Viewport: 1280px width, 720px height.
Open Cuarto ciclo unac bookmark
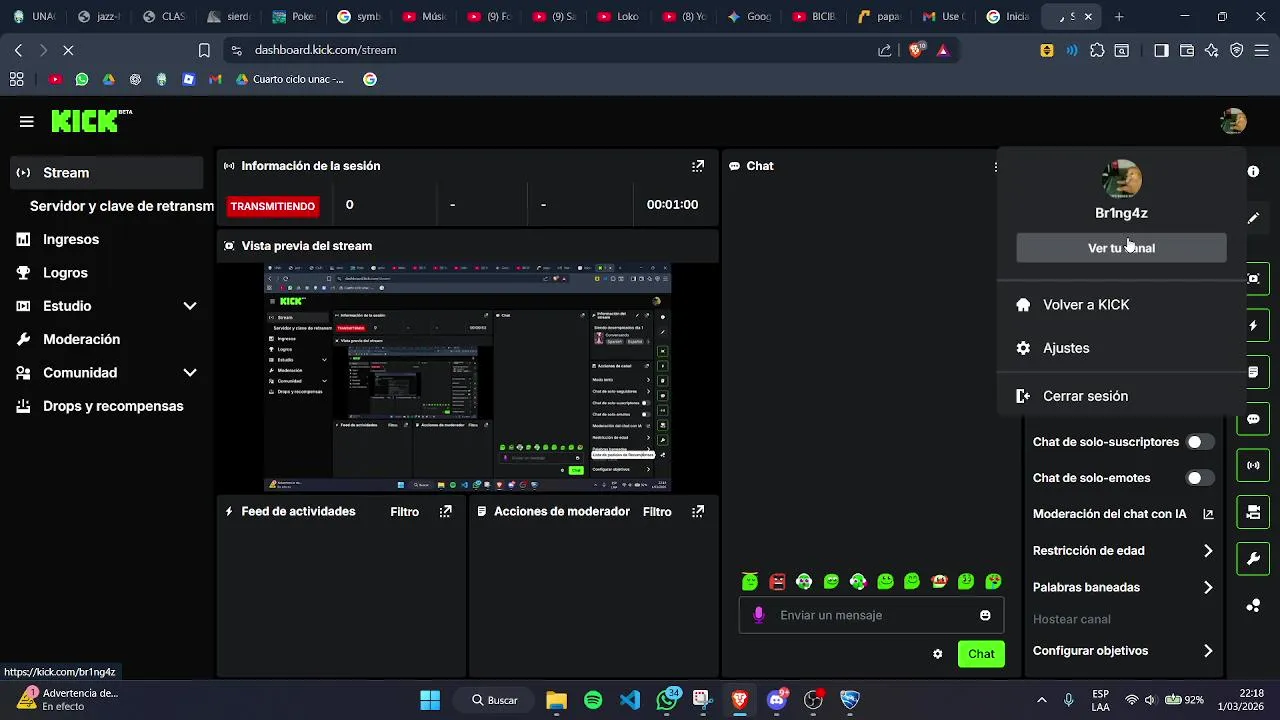289,79
